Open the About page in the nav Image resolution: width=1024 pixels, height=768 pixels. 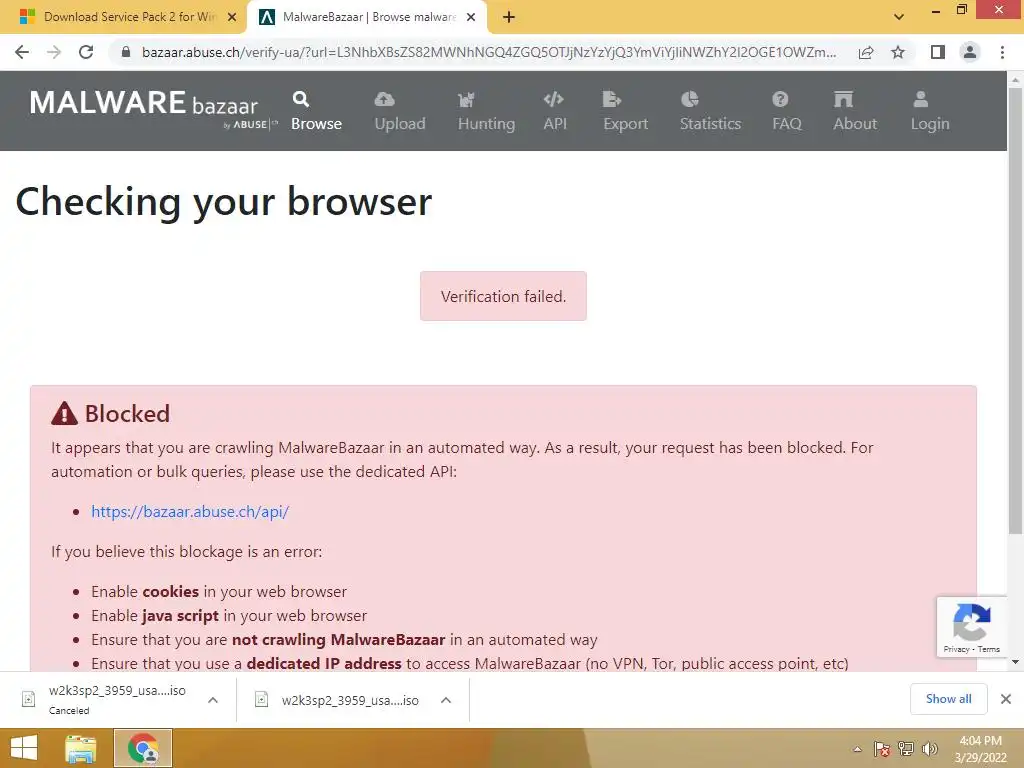click(855, 112)
